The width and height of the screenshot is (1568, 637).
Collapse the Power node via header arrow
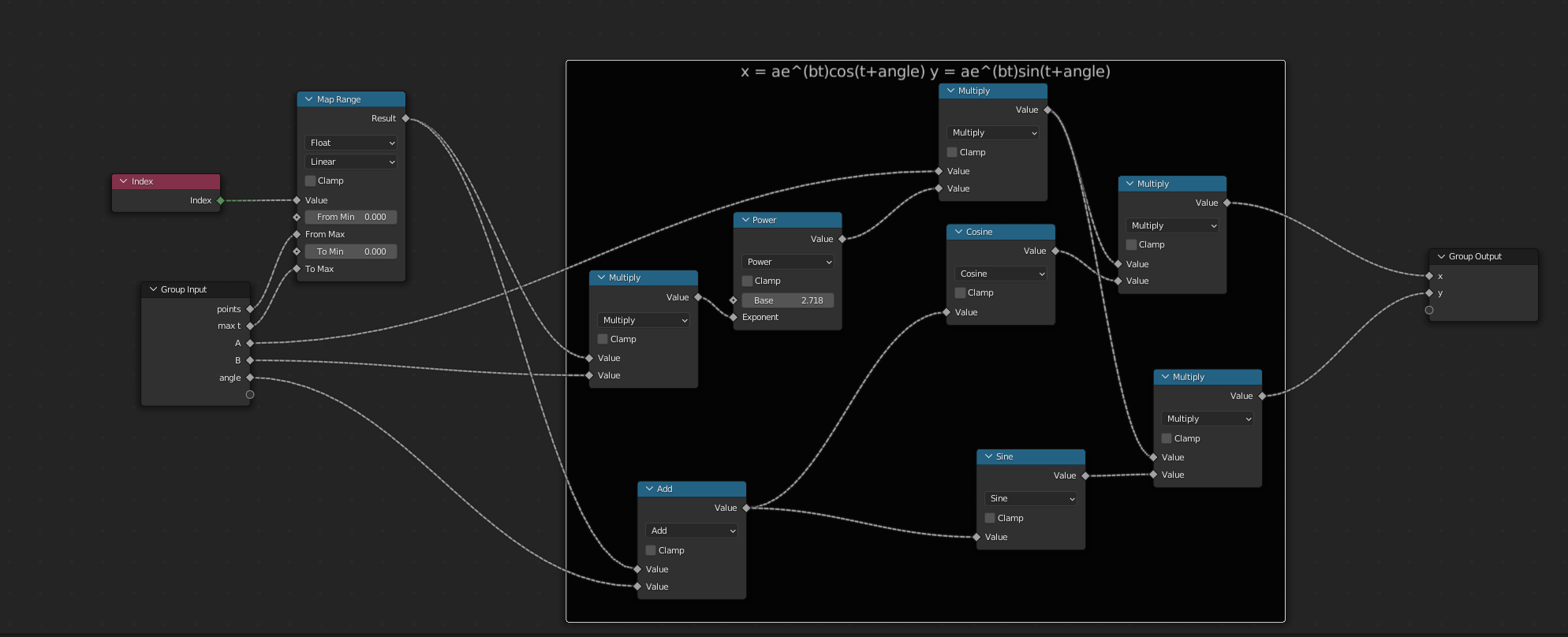pos(745,220)
